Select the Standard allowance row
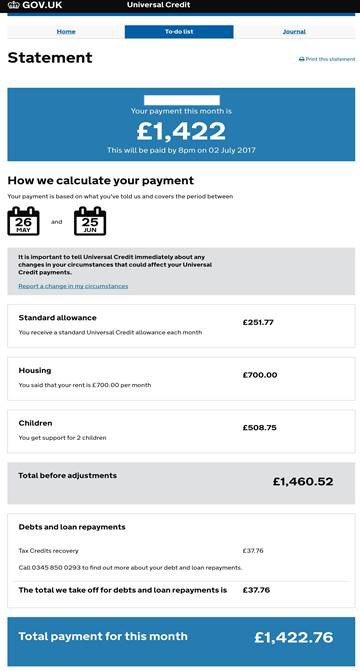Screen dimensions: 360x671 pyautogui.click(x=181, y=326)
